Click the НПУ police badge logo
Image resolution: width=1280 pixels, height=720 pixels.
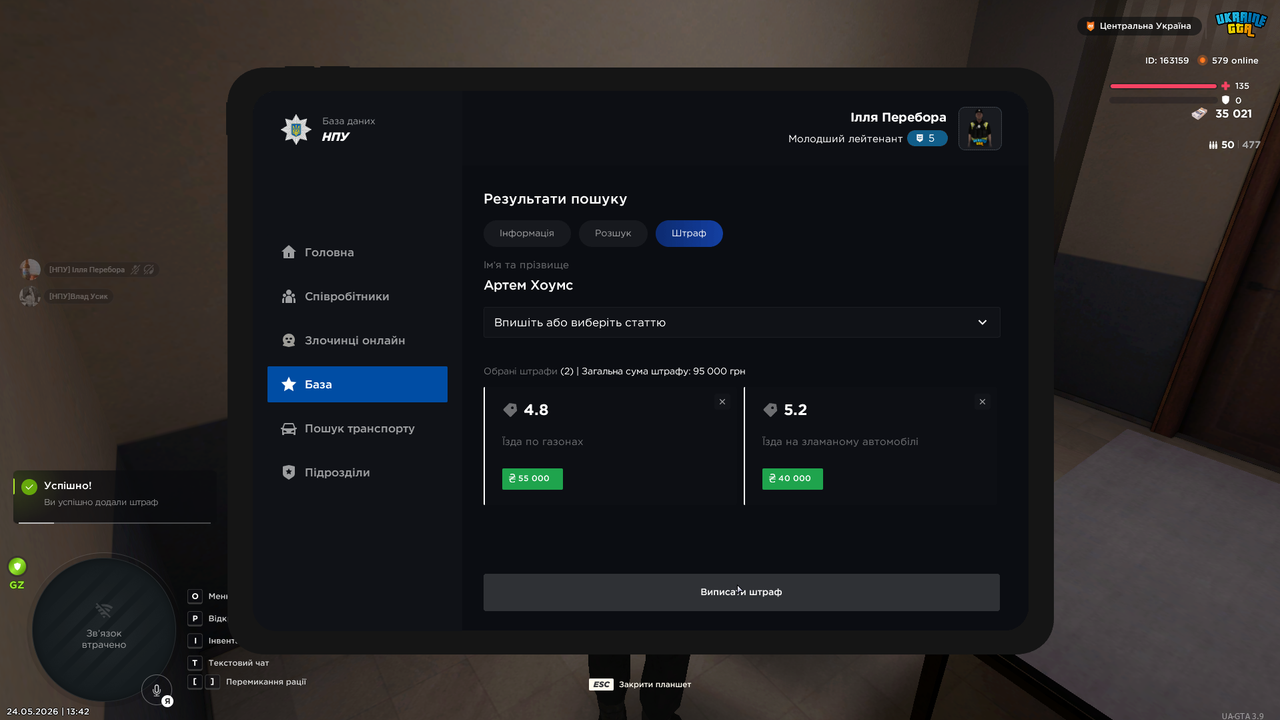pos(295,129)
